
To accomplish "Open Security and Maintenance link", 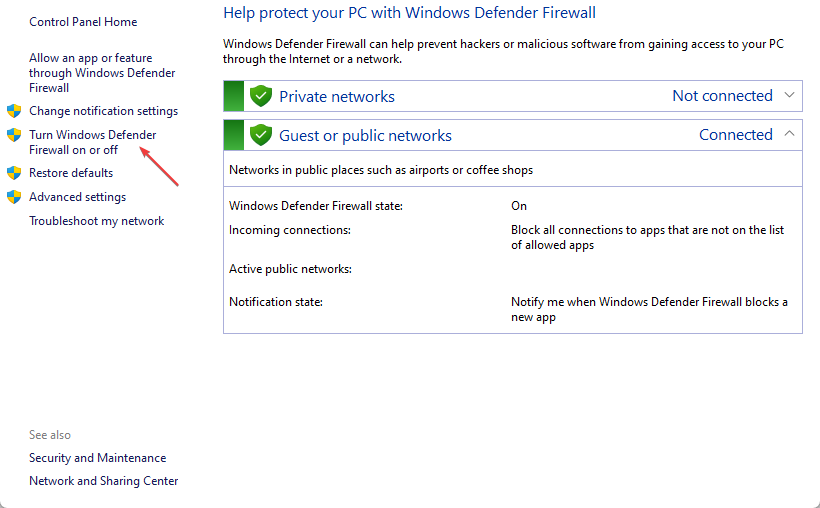I will 97,458.
